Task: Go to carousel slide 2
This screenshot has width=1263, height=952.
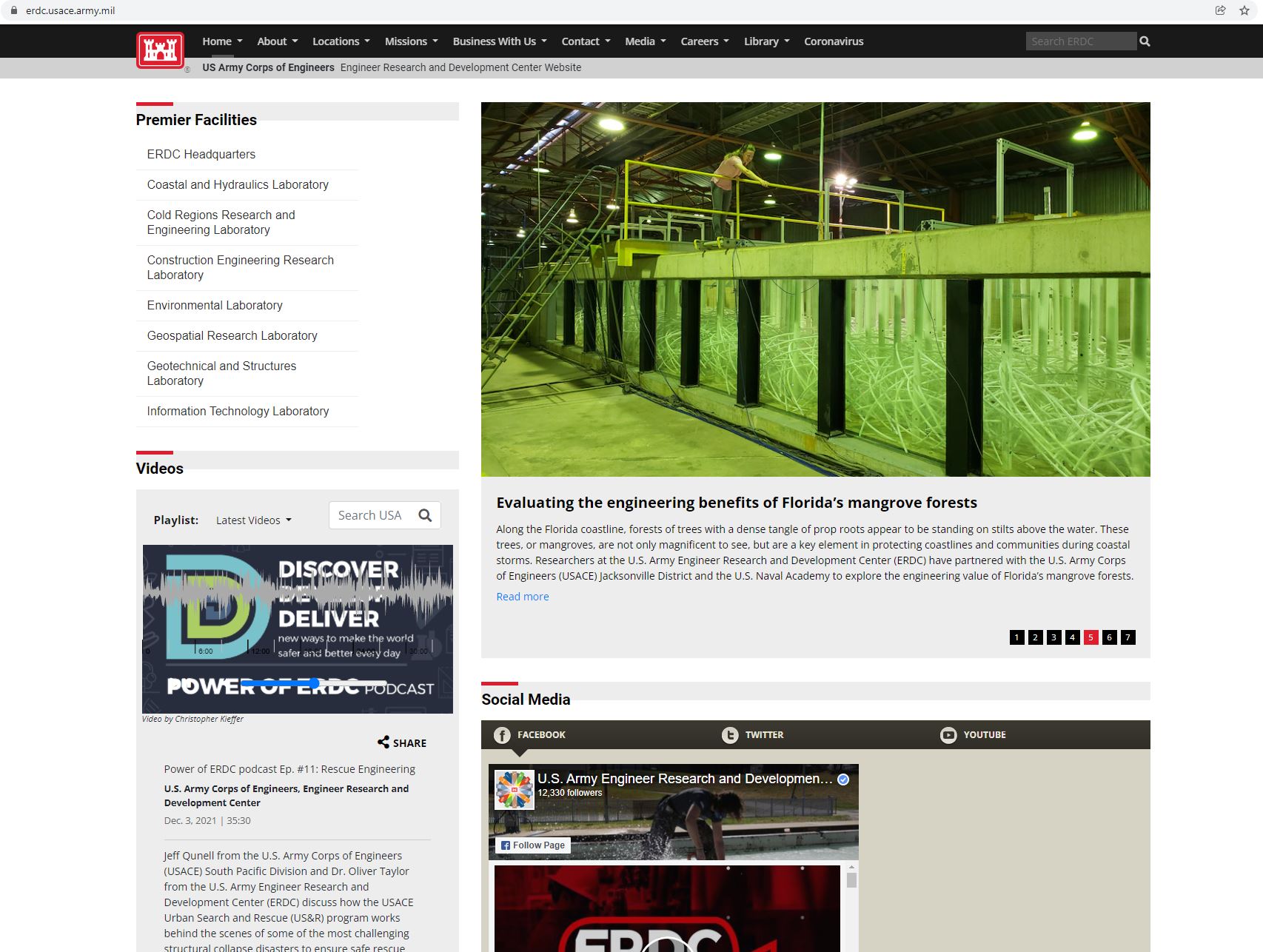Action: (1036, 637)
